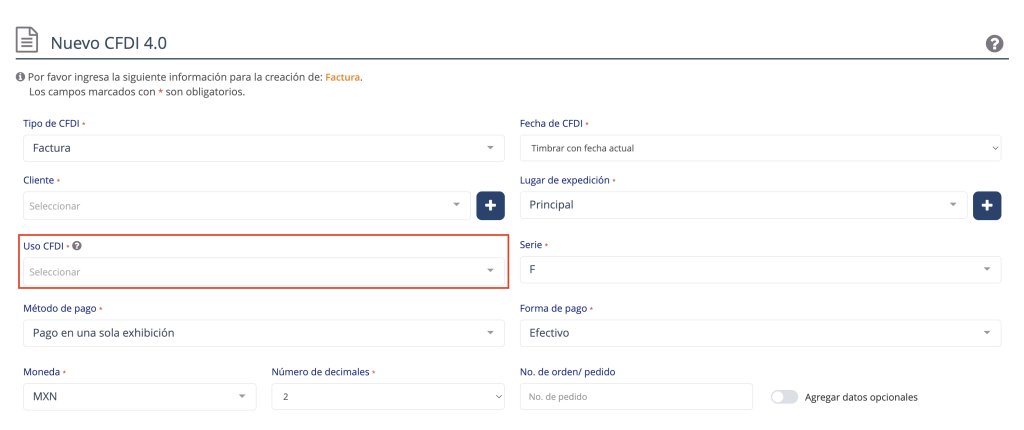Image resolution: width=1024 pixels, height=430 pixels.
Task: Toggle Agregar datos opcionales switch
Action: click(x=784, y=397)
